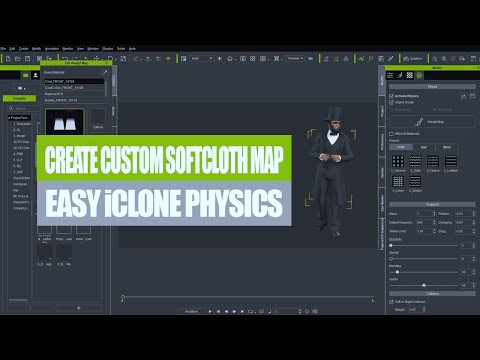Click the actor category icon in content manager
Screen dimensions: 480x360
click(x=35, y=76)
